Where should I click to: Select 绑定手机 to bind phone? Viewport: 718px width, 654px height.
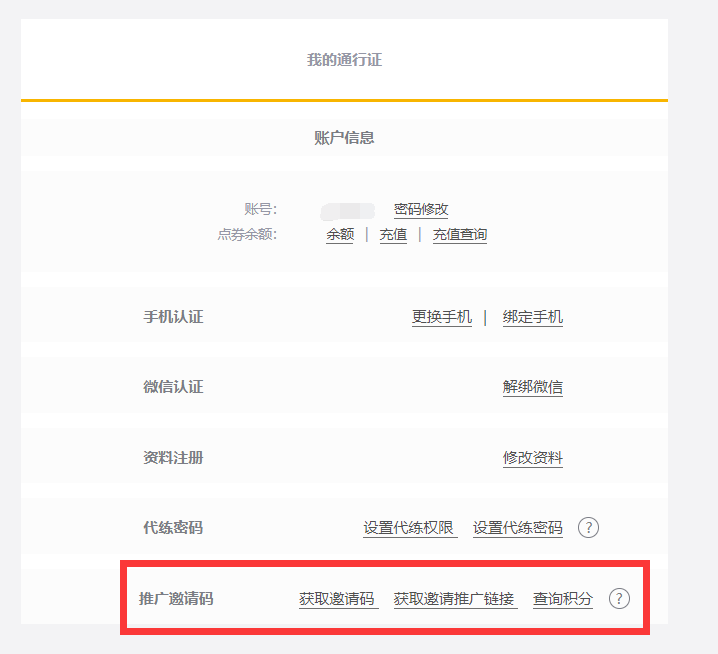point(533,317)
